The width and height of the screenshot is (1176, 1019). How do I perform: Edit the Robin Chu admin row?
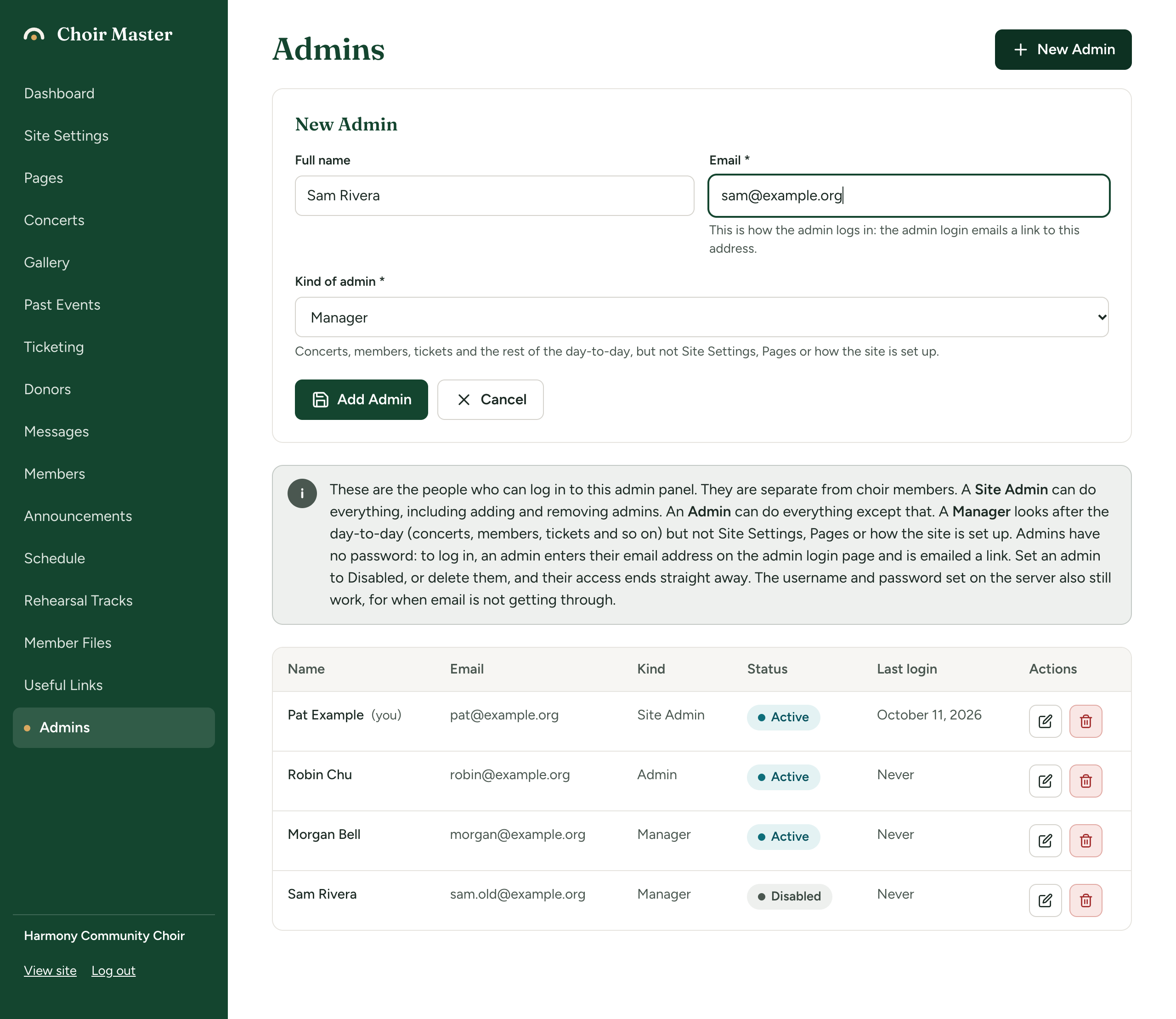1045,781
